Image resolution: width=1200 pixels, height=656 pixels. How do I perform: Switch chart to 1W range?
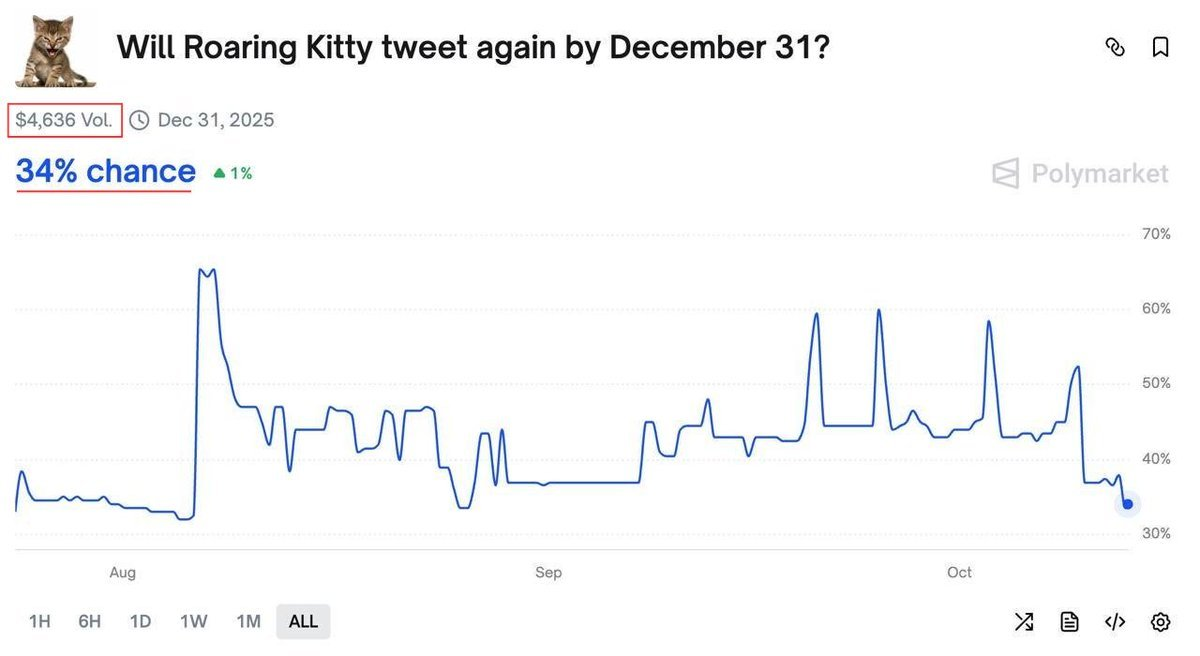pyautogui.click(x=193, y=622)
